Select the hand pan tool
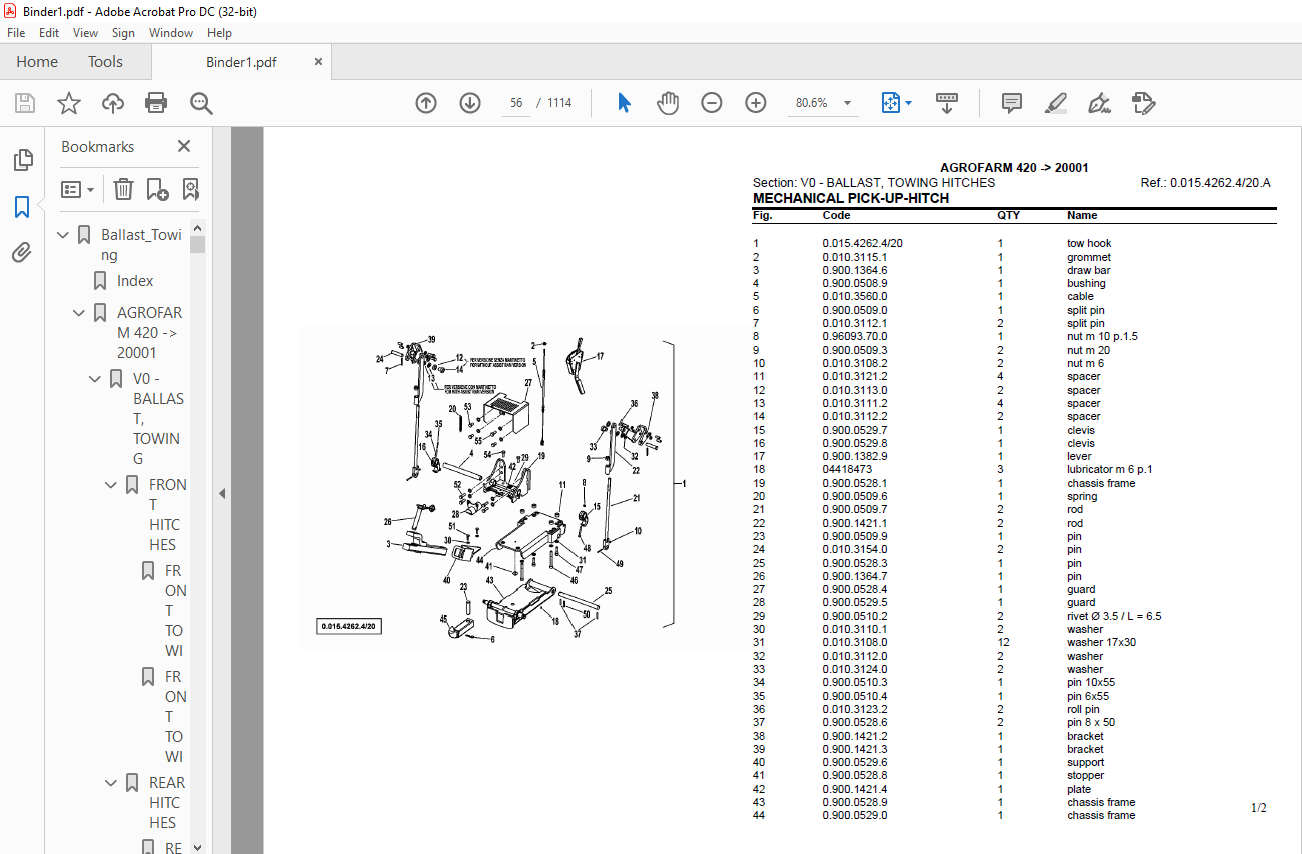 click(668, 103)
